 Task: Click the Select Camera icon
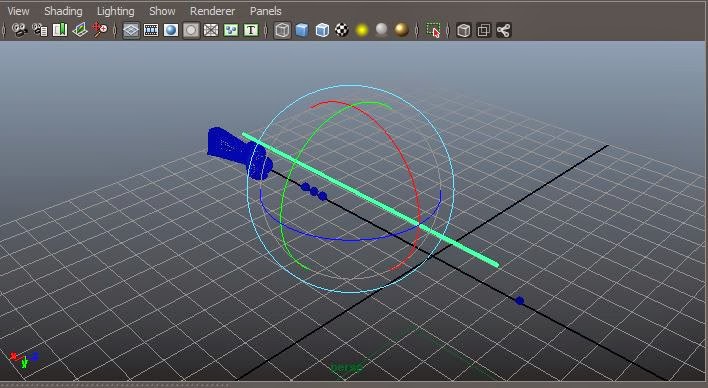(19, 30)
